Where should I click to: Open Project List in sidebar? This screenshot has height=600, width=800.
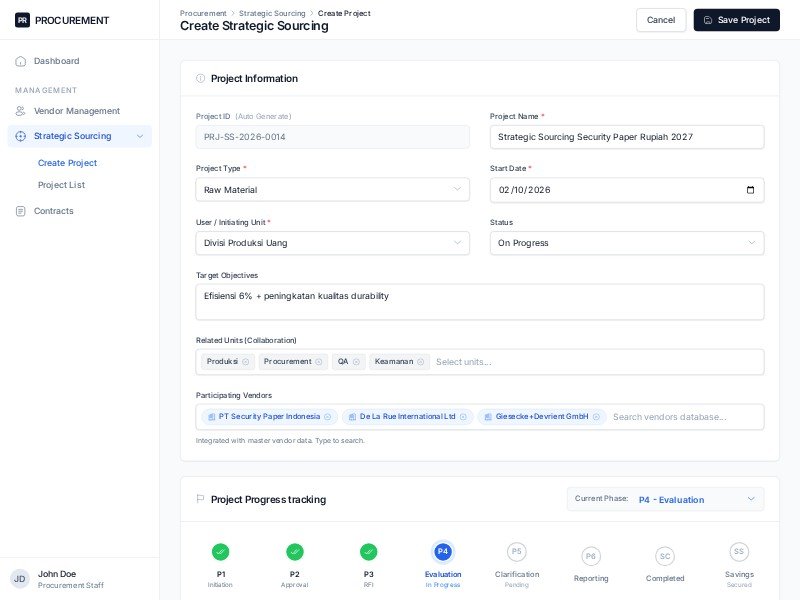(x=61, y=185)
